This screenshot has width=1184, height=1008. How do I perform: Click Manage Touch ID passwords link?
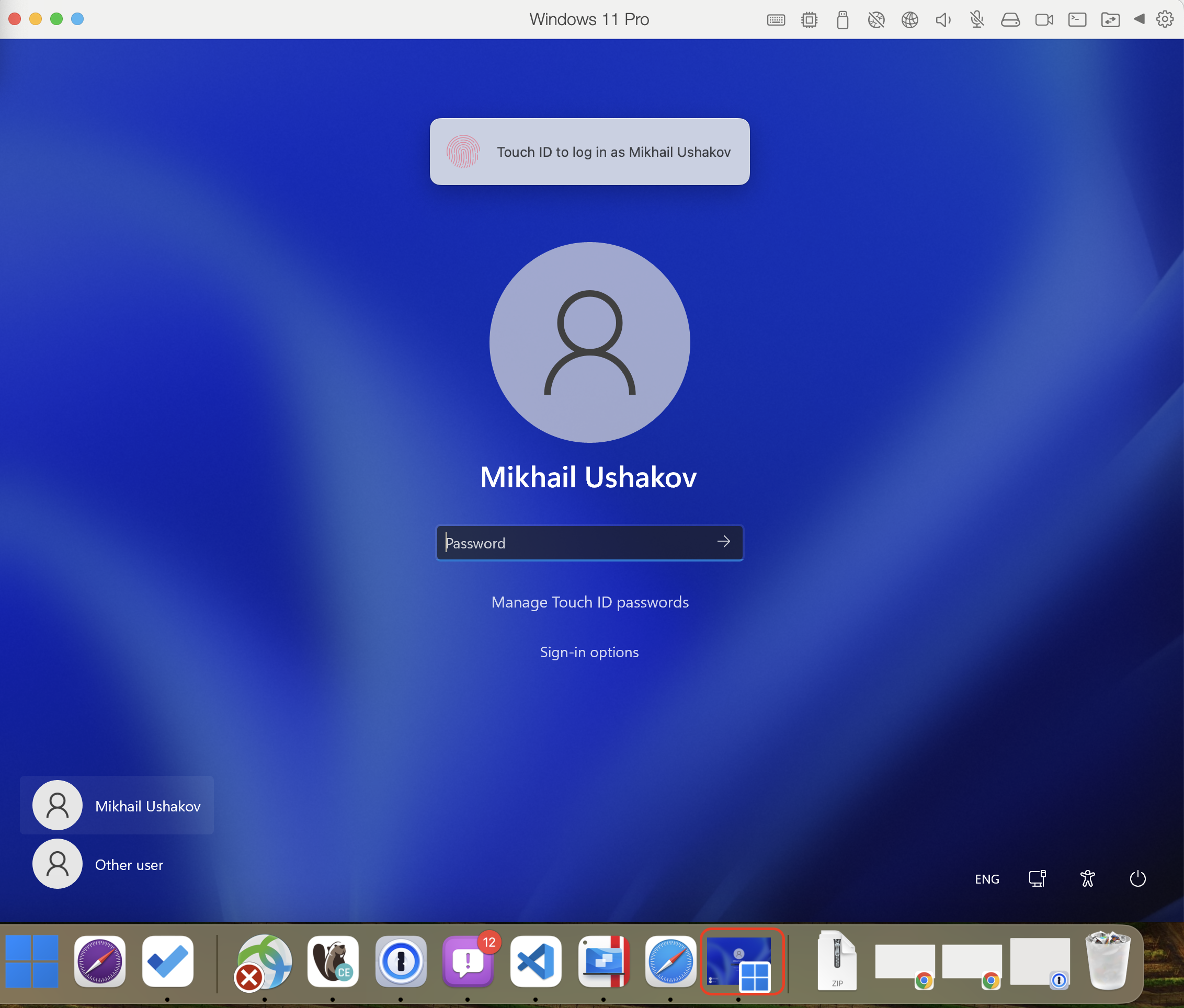(590, 602)
